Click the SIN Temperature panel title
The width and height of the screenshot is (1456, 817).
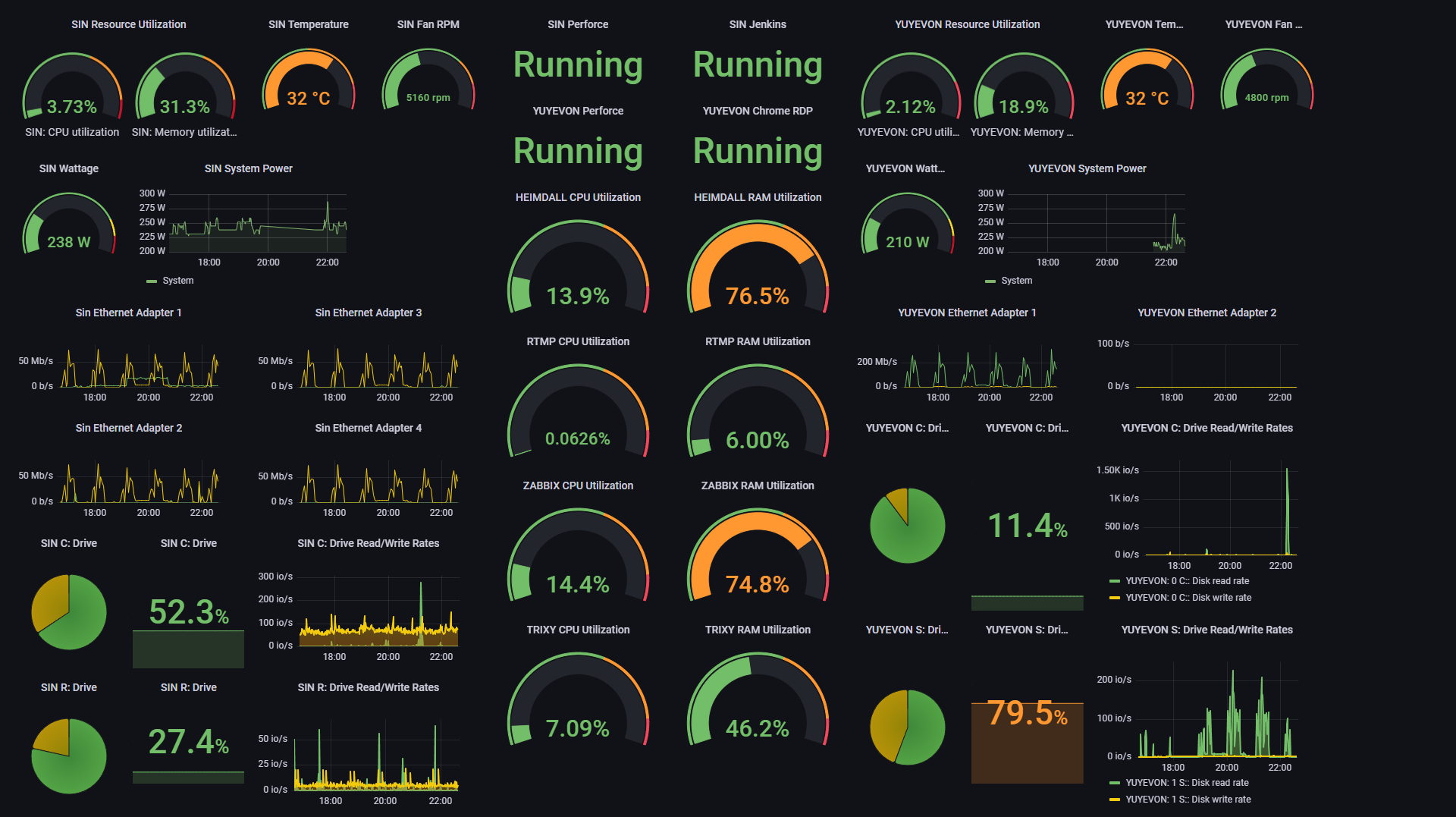pyautogui.click(x=309, y=24)
